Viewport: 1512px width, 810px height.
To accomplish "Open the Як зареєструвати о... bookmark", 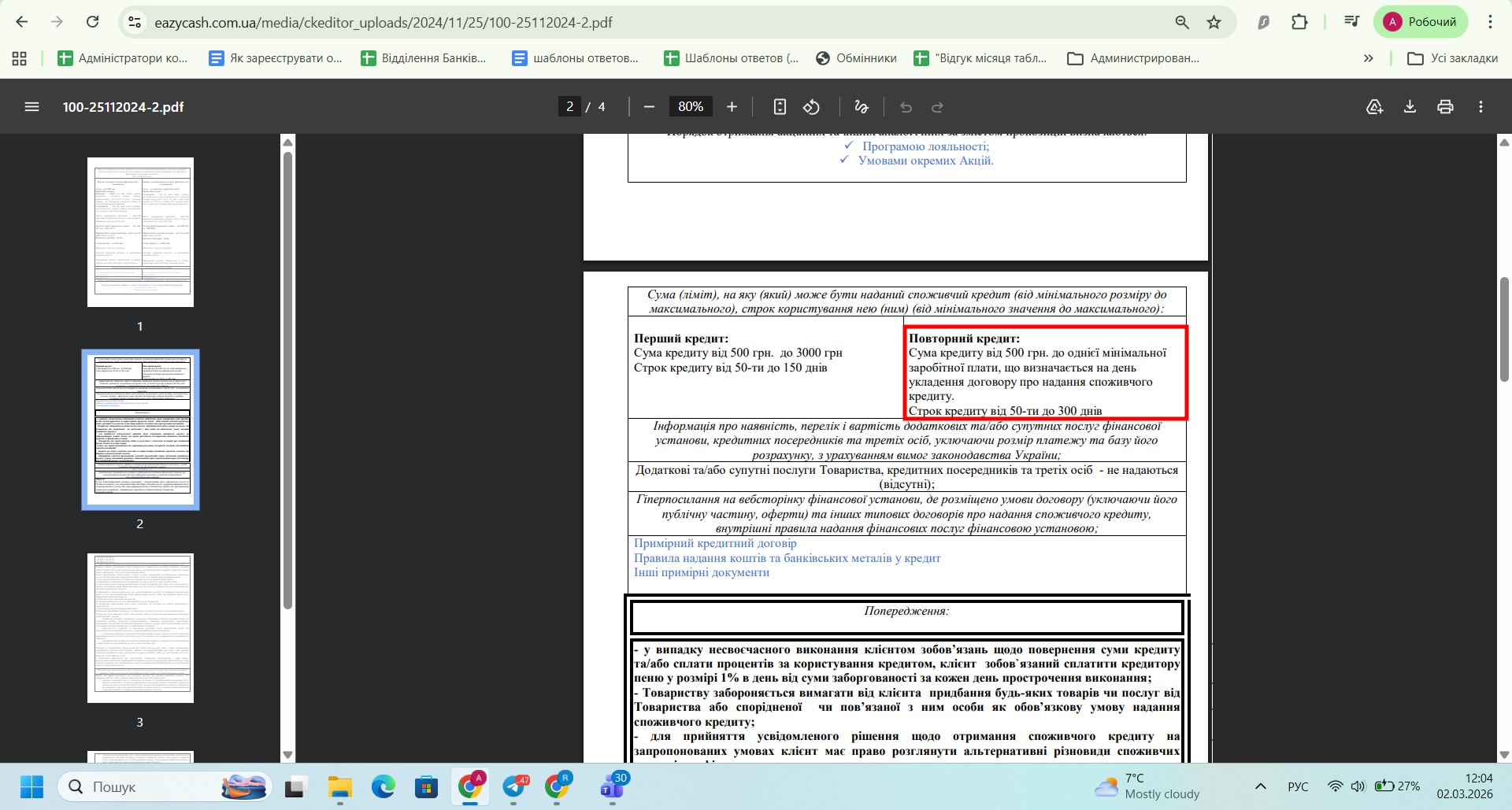I will (276, 58).
